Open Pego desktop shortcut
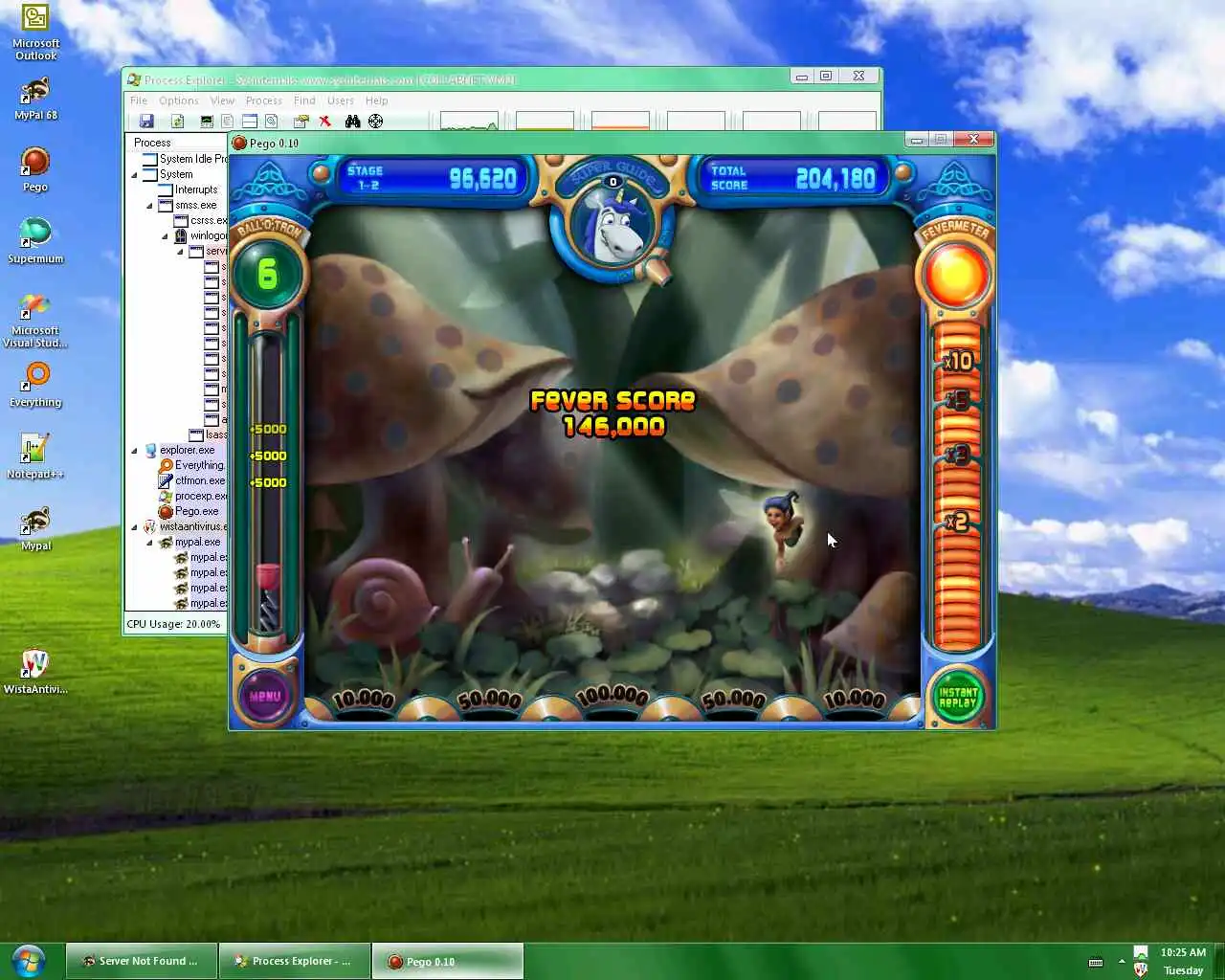The image size is (1225, 980). tap(35, 170)
